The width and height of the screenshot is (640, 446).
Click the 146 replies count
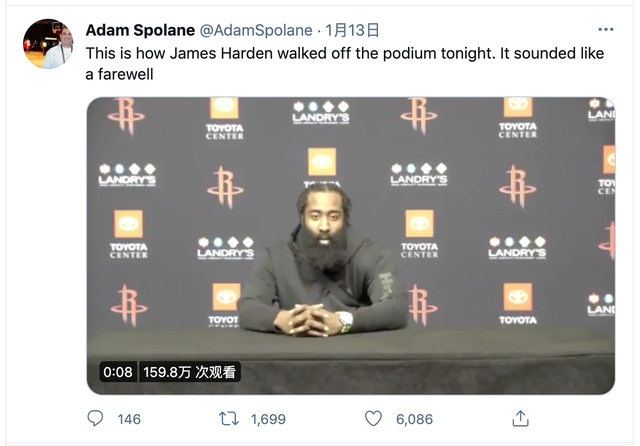click(x=129, y=419)
